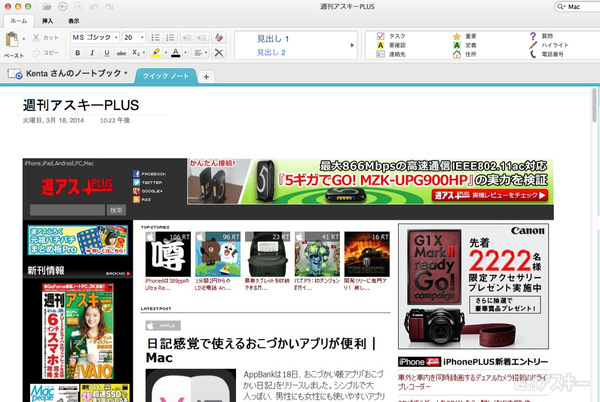This screenshot has height=402, width=600.
Task: Open the paste options arrow
Action: 24,39
